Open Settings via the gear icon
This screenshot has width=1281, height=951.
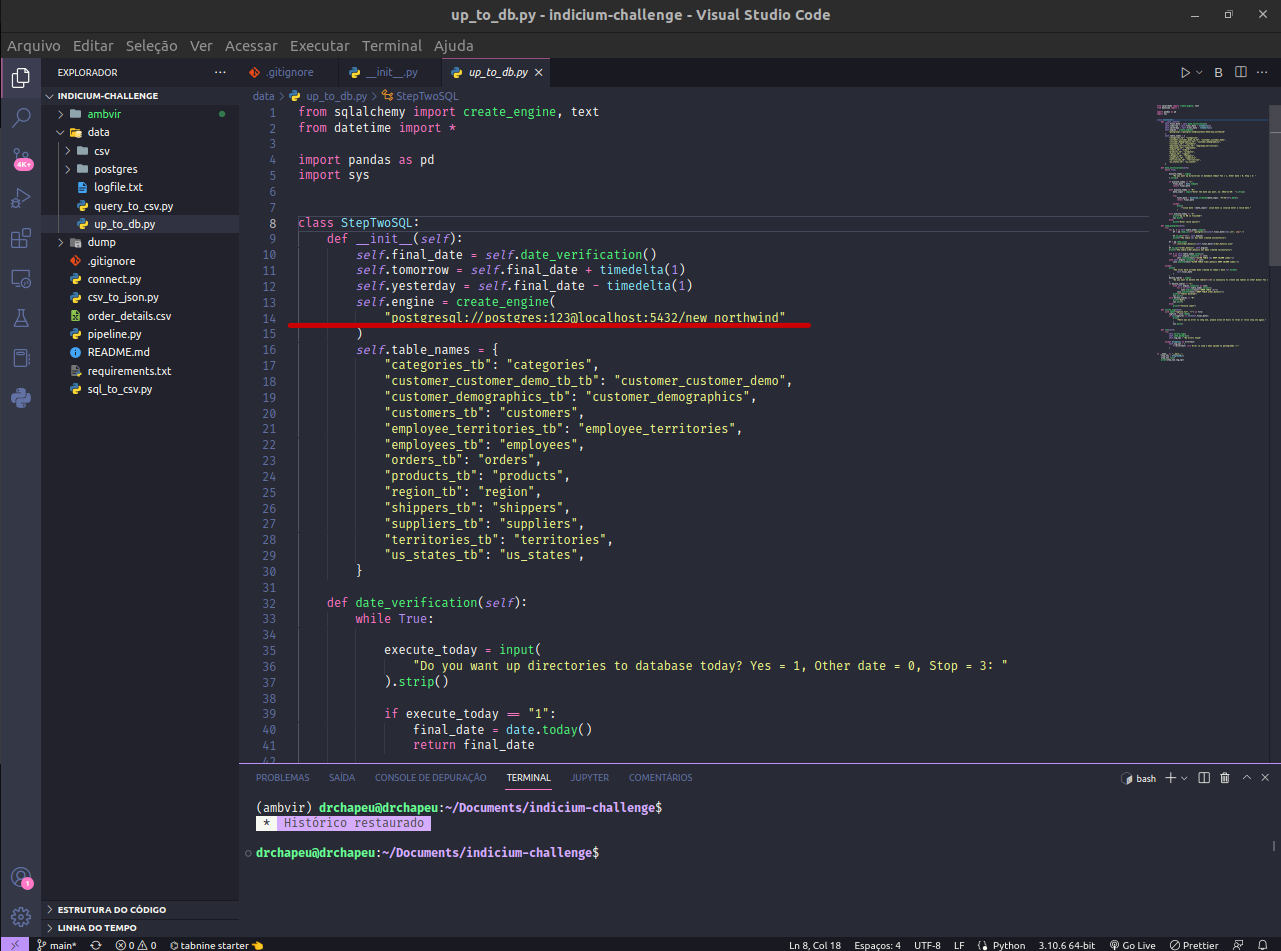[x=20, y=916]
